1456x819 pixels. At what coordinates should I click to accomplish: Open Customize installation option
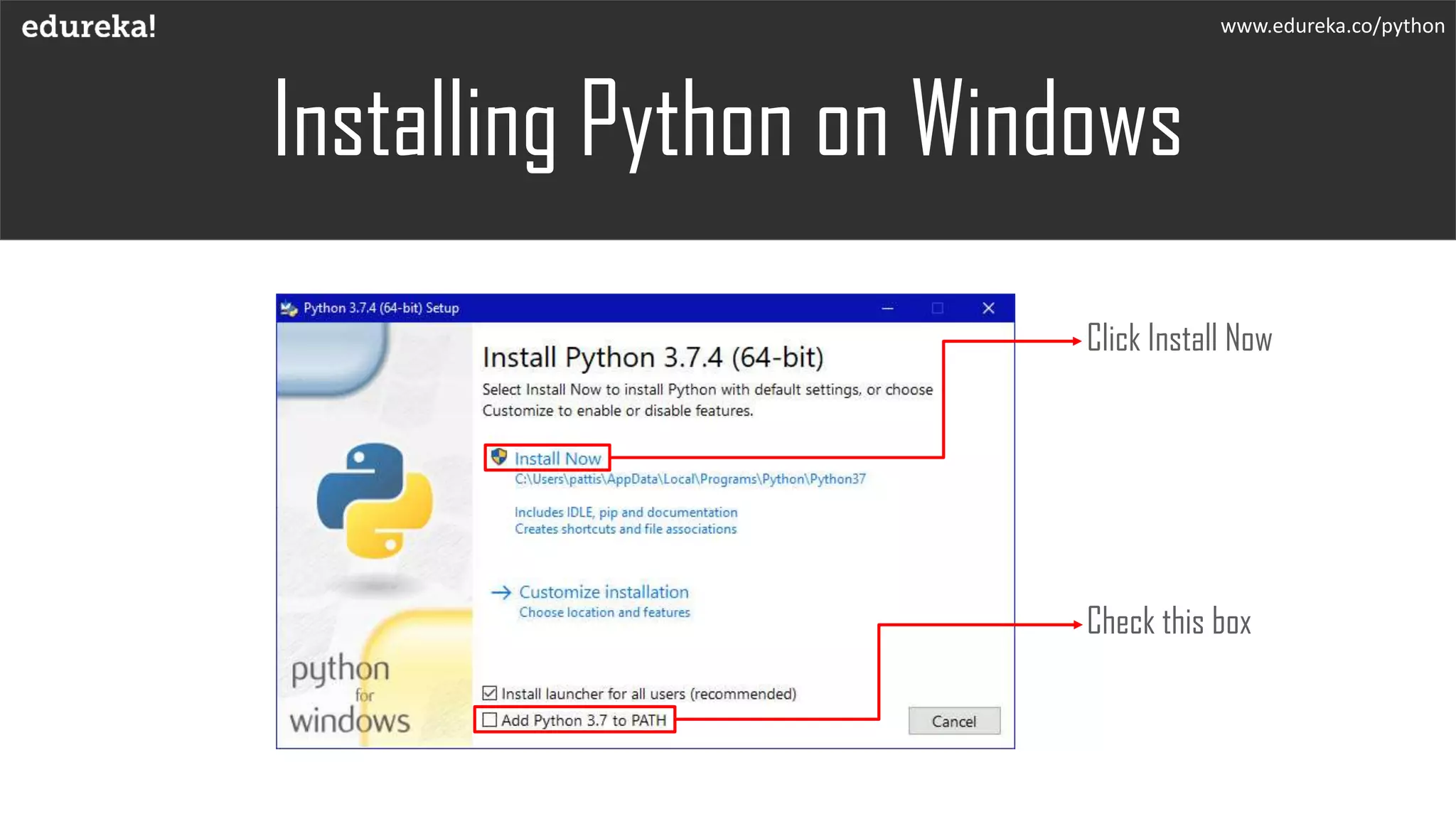[604, 592]
